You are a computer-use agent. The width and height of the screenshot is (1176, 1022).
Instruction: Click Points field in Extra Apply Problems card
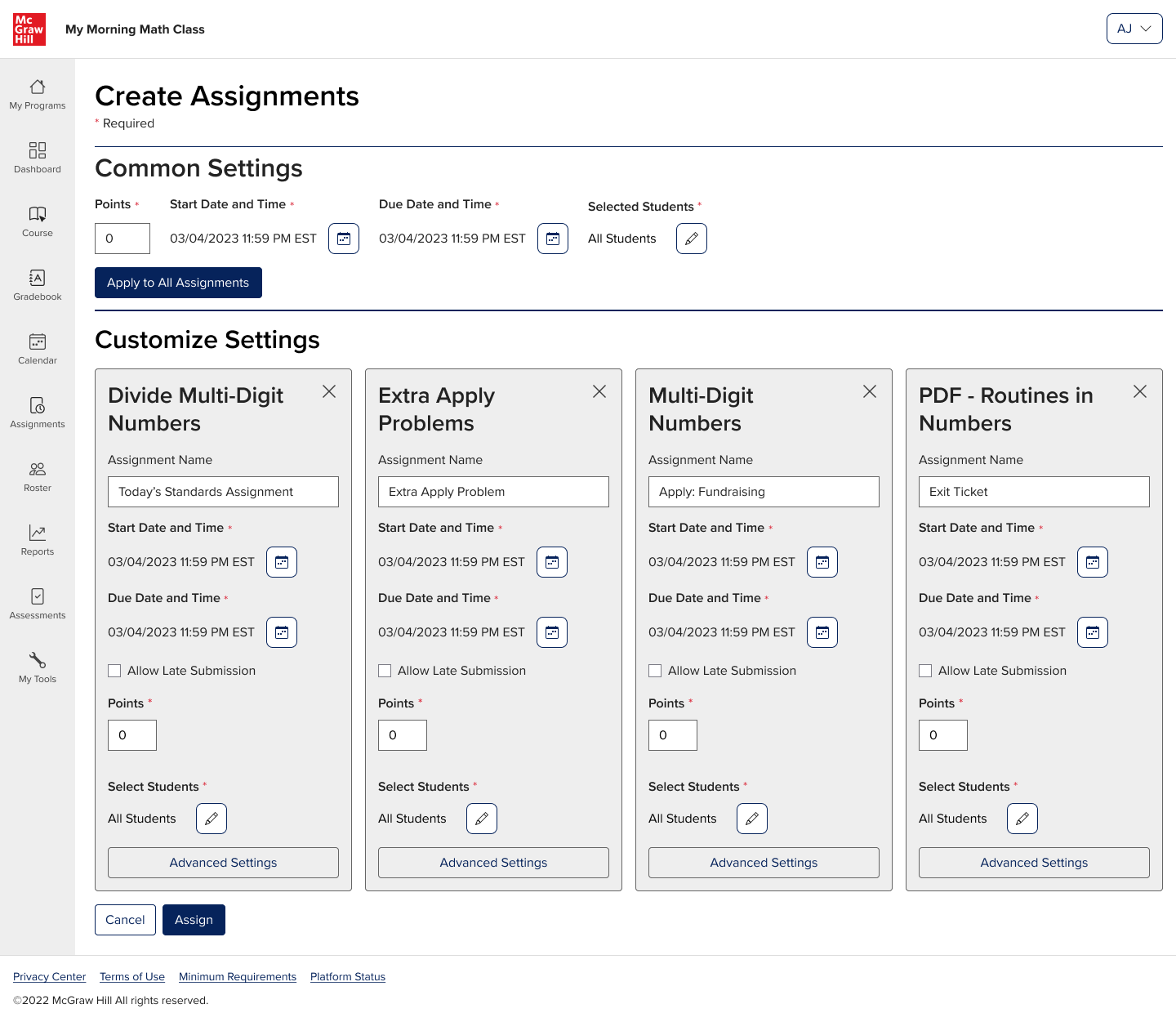tap(403, 735)
